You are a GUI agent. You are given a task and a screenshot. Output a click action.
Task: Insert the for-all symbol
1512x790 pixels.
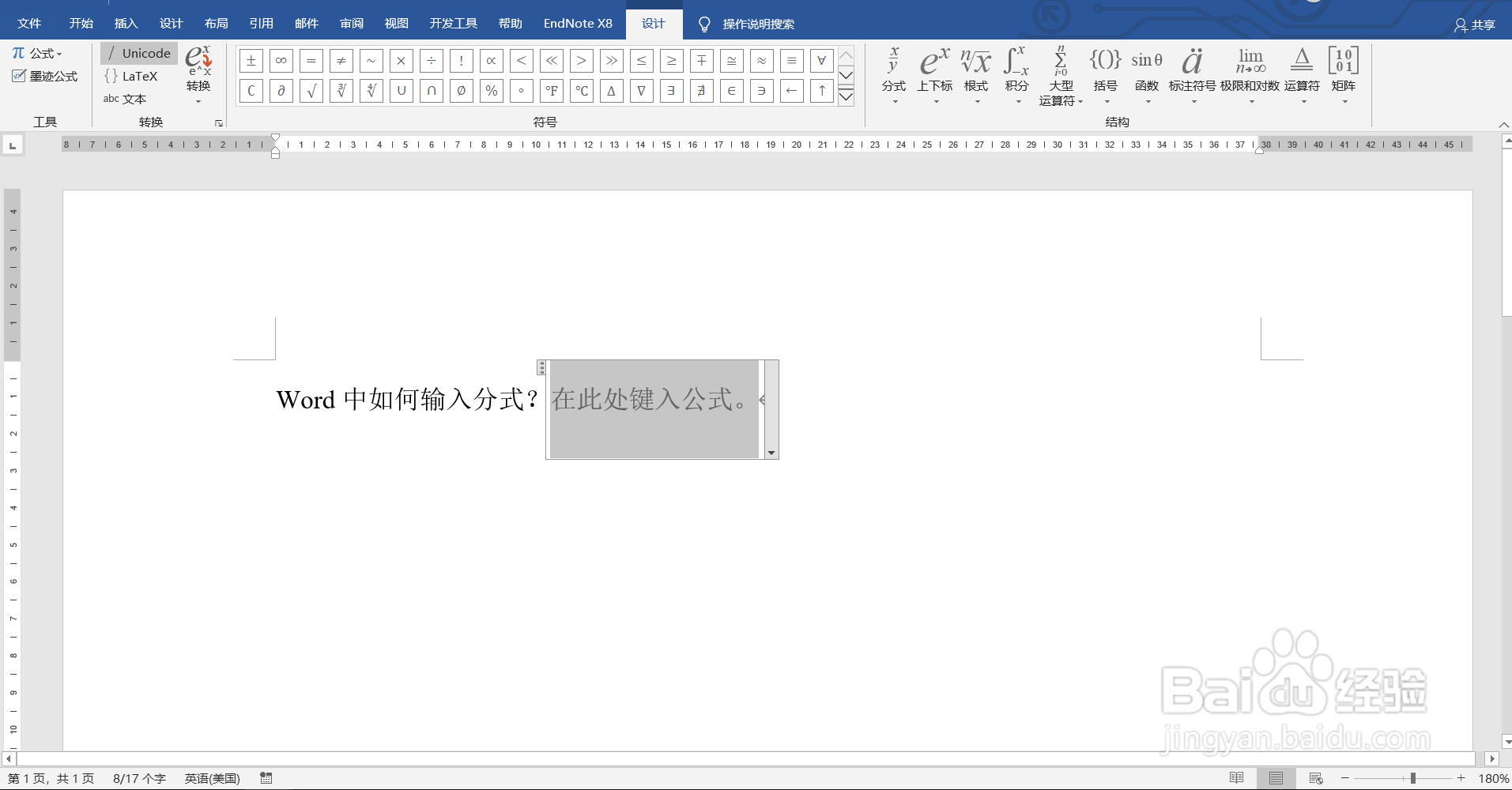click(x=822, y=61)
